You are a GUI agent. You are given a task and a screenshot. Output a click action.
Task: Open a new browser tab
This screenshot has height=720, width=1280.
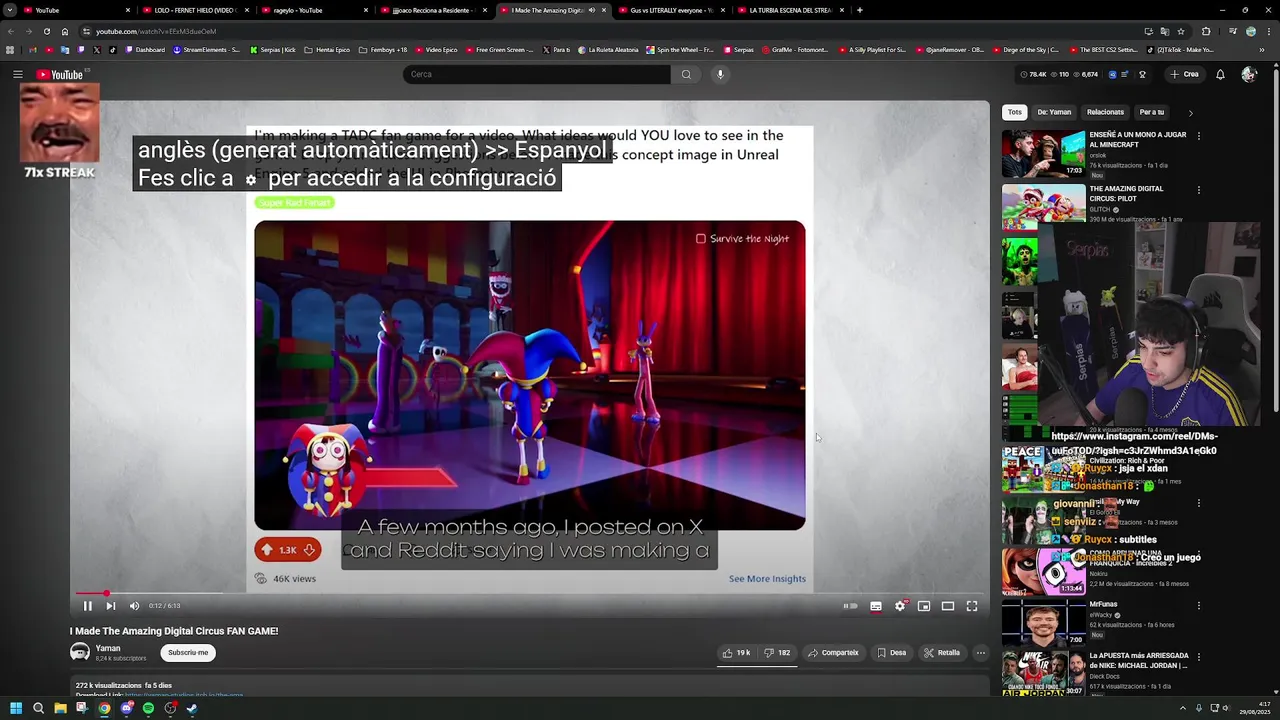click(859, 10)
